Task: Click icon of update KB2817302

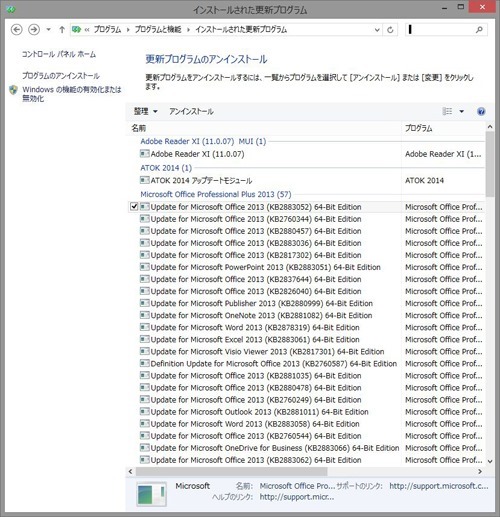Action: click(144, 255)
